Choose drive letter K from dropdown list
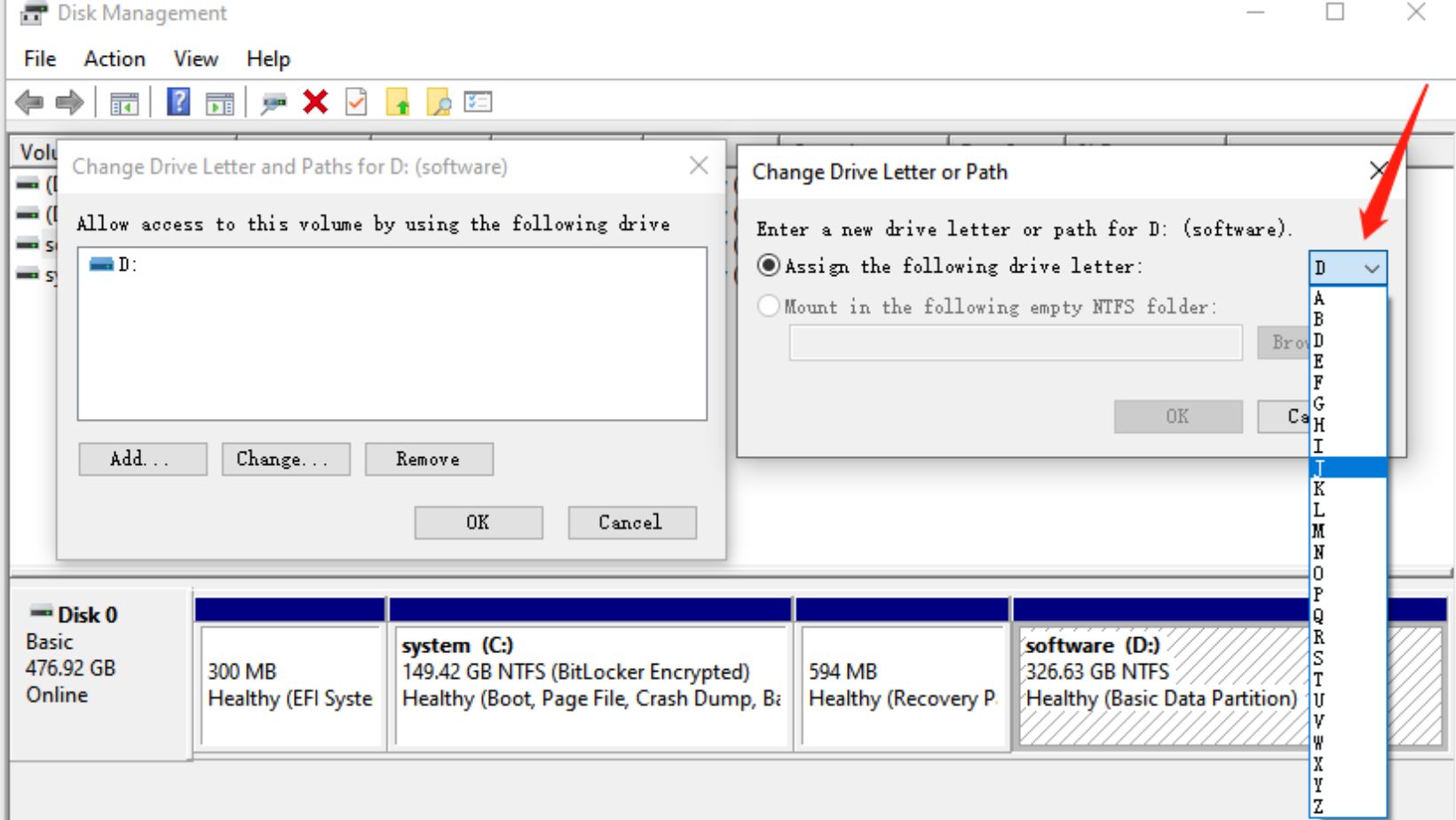Screen dimensions: 1456x820 pos(1319,489)
